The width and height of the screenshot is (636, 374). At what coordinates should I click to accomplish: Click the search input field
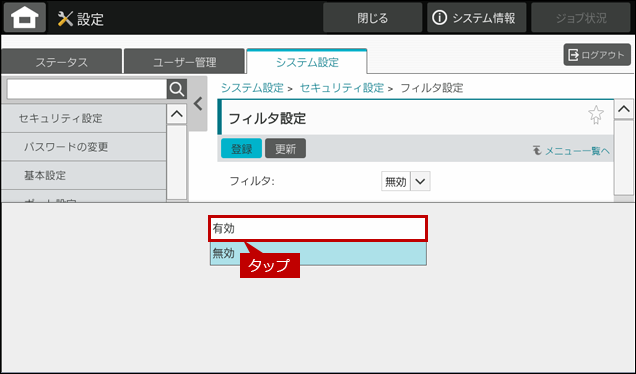pyautogui.click(x=87, y=89)
